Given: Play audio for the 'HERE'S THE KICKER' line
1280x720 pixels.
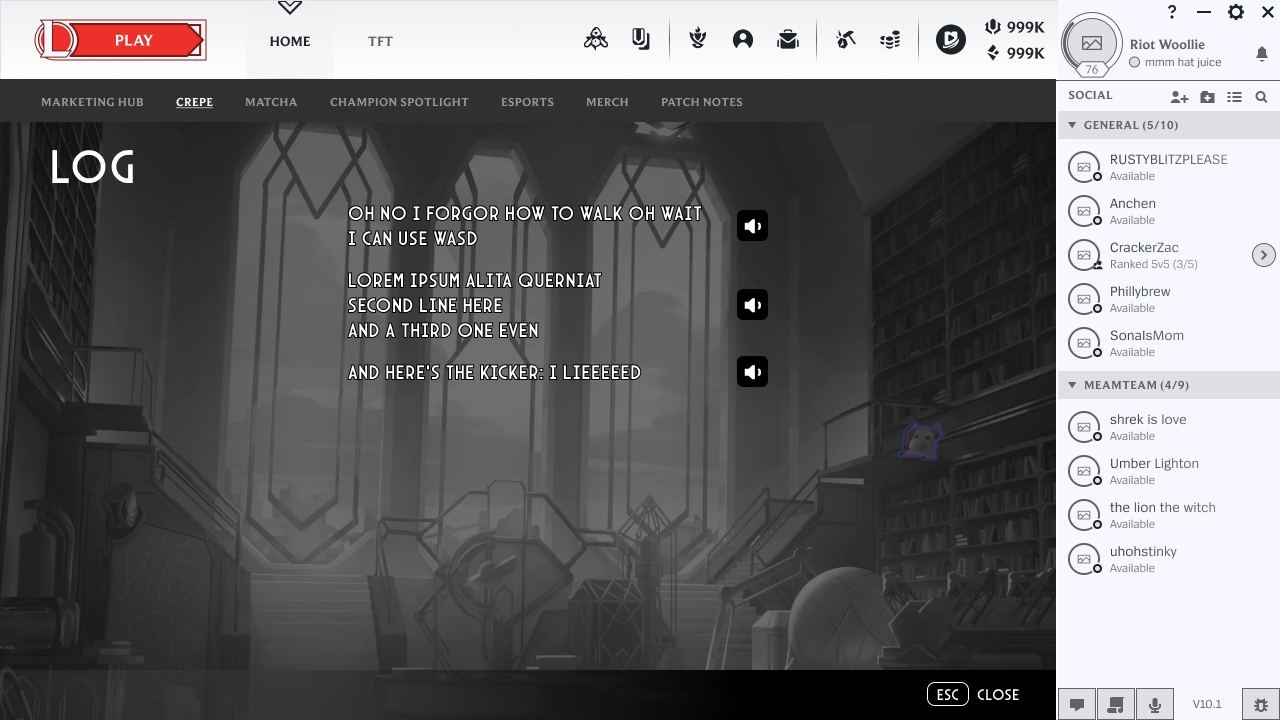Looking at the screenshot, I should (753, 372).
